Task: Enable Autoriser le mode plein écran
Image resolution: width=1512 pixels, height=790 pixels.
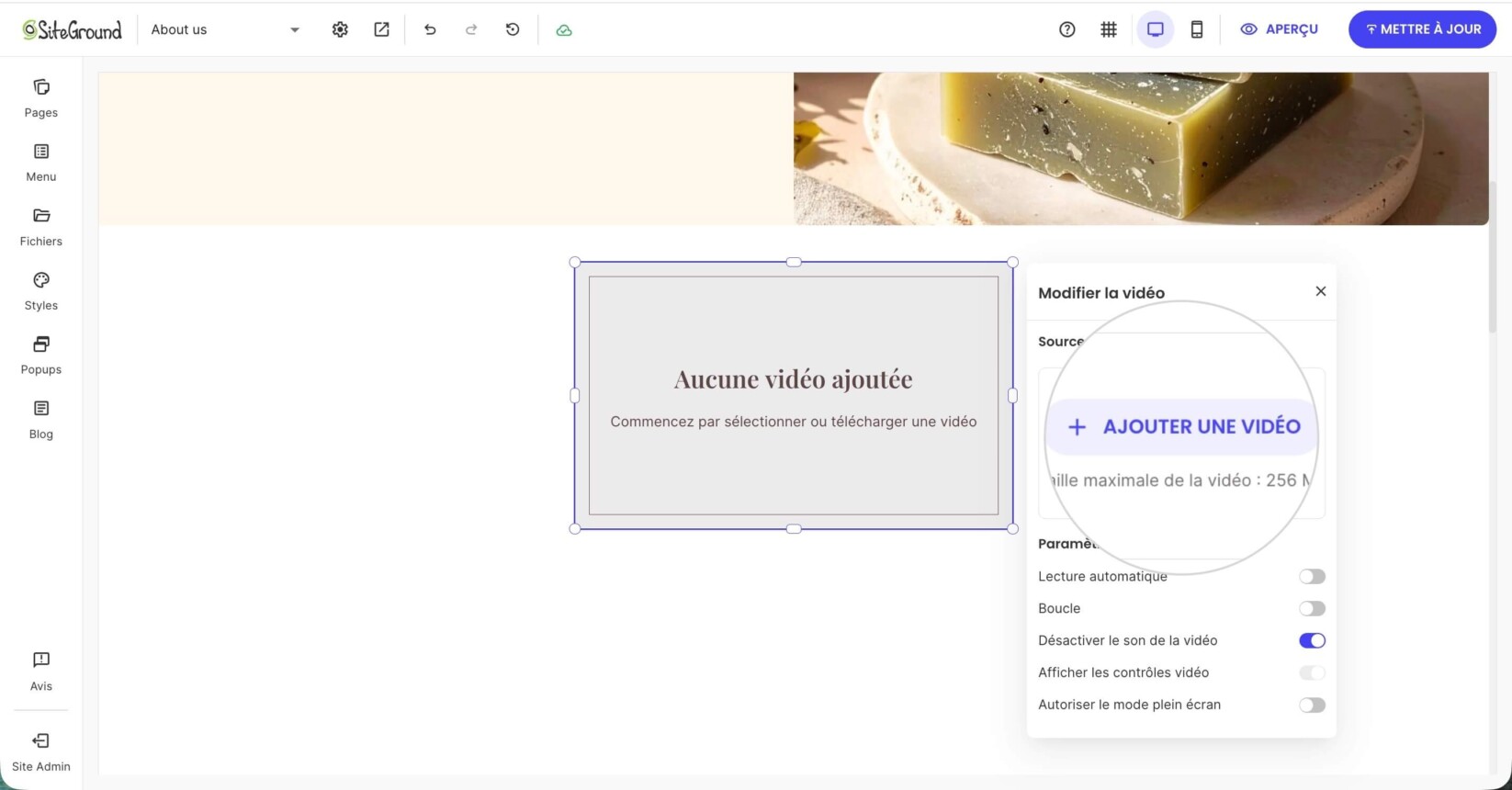Action: click(1312, 705)
